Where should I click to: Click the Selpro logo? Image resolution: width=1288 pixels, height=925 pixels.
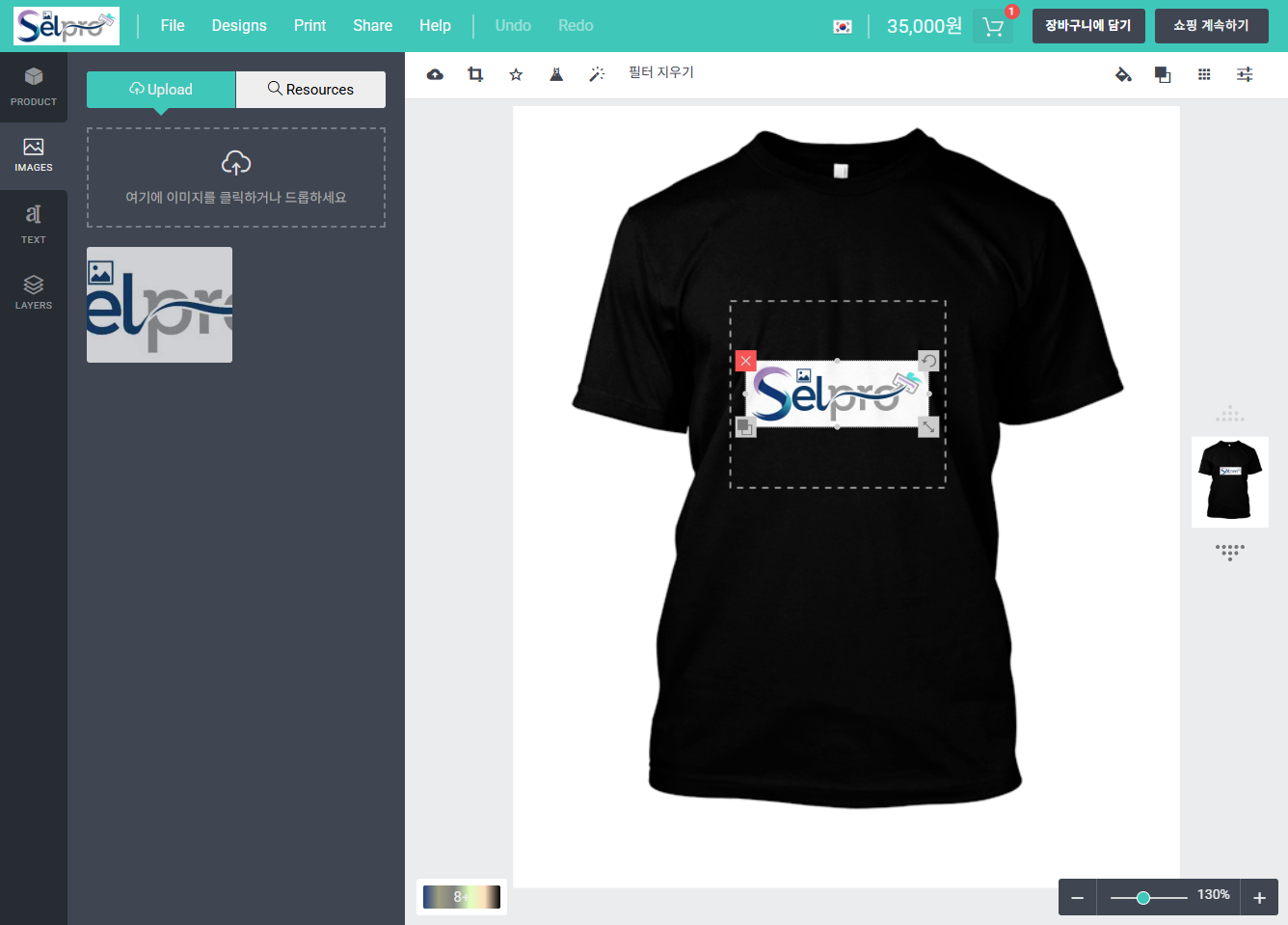click(x=67, y=26)
